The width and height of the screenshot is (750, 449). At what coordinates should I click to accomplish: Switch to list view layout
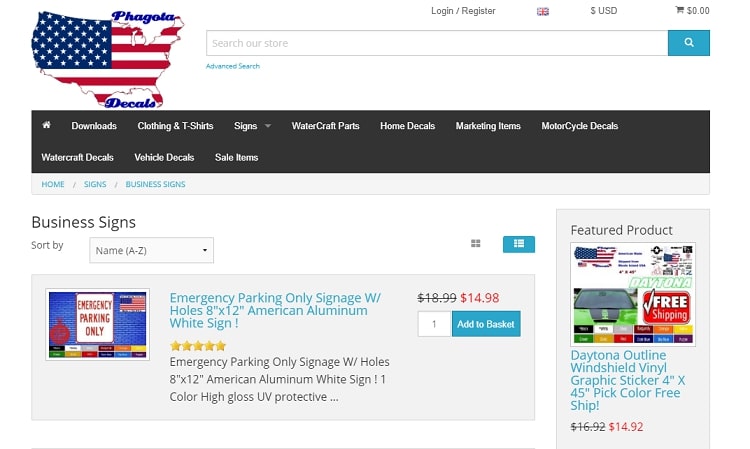tap(518, 244)
